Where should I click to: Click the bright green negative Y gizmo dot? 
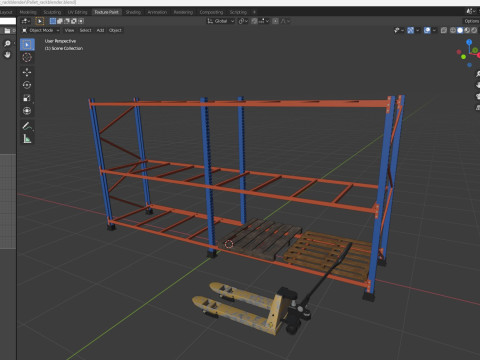pos(463,57)
